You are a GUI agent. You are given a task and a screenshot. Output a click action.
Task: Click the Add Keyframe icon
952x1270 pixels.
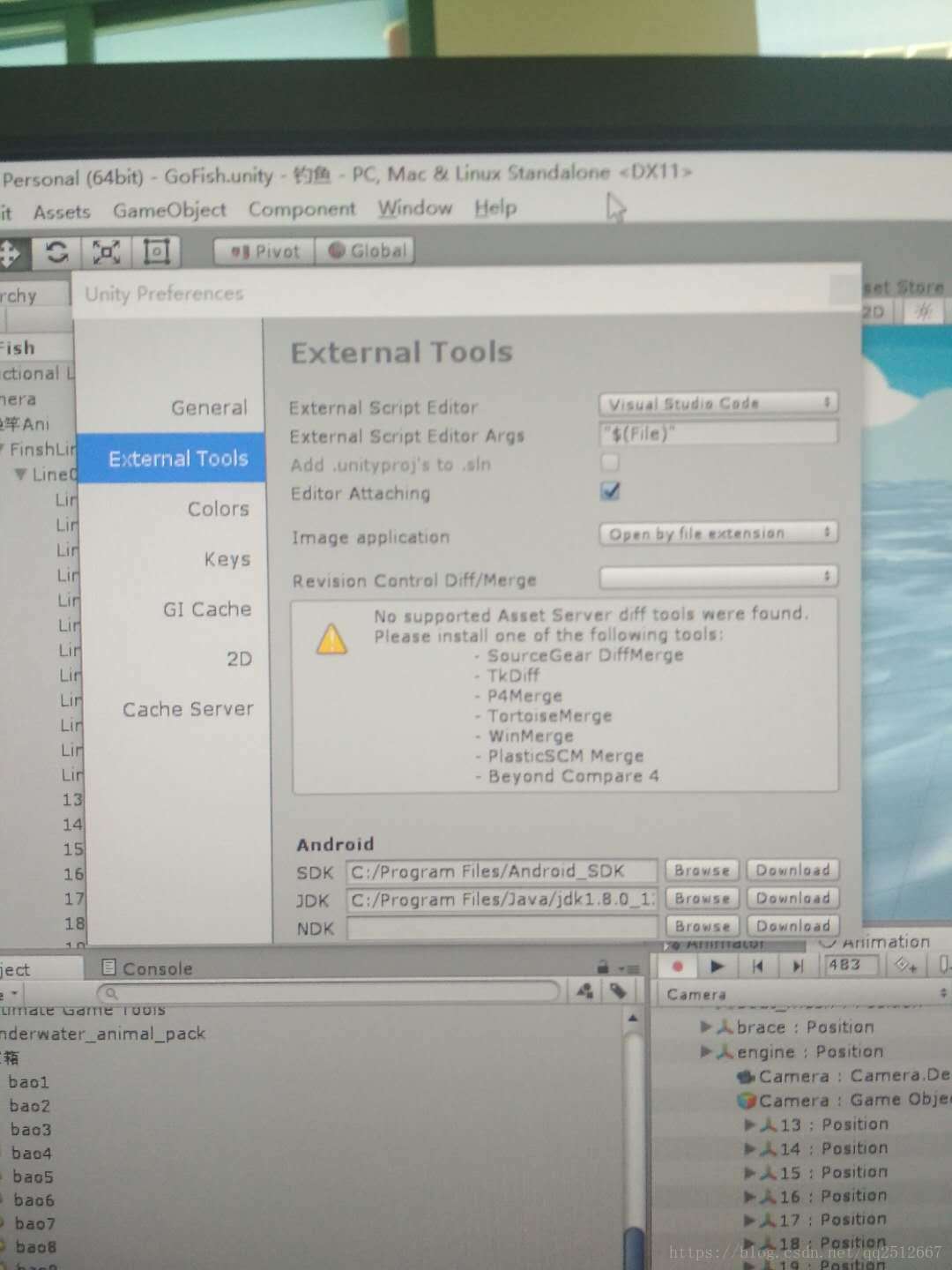pyautogui.click(x=906, y=966)
